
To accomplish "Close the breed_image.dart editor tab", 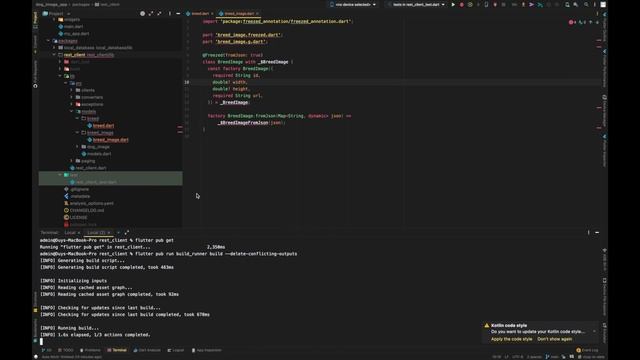I will pos(257,13).
